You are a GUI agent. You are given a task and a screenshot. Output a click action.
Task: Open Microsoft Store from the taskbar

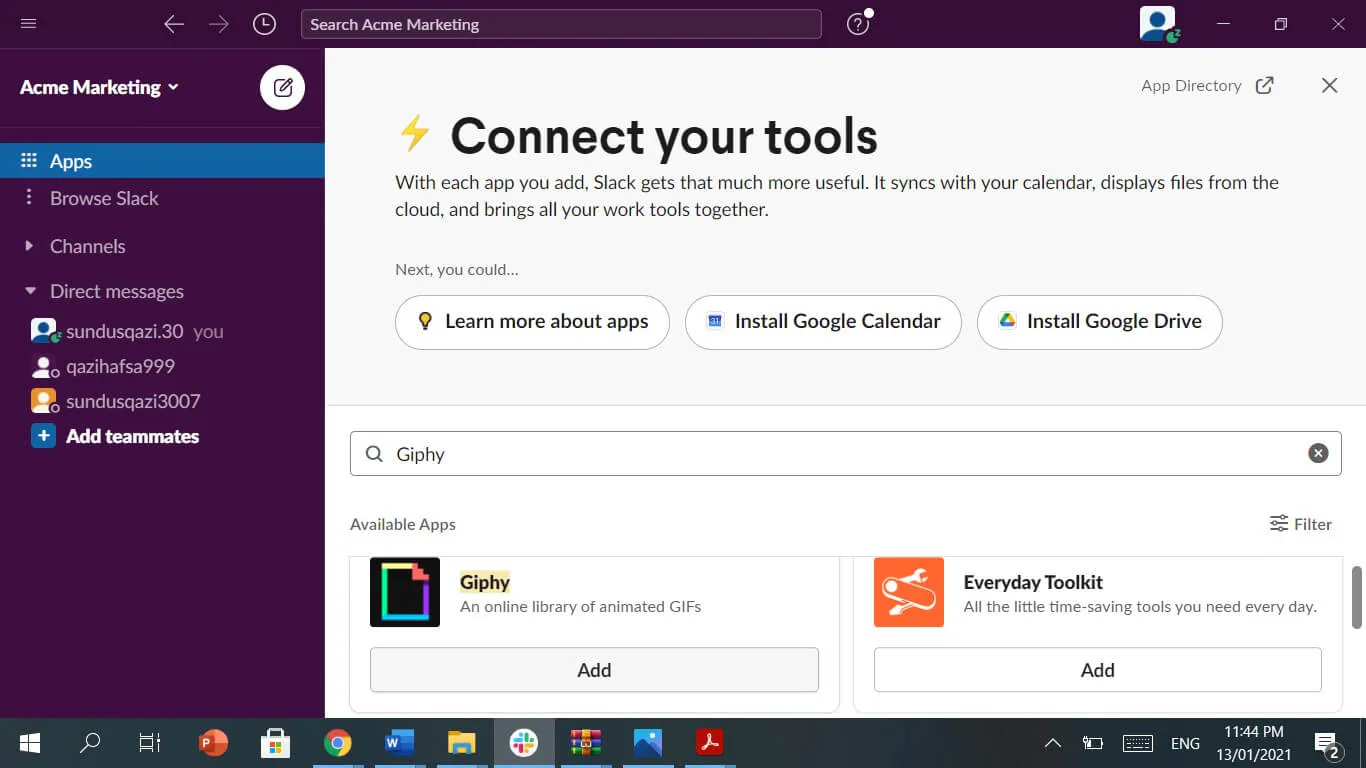point(275,743)
